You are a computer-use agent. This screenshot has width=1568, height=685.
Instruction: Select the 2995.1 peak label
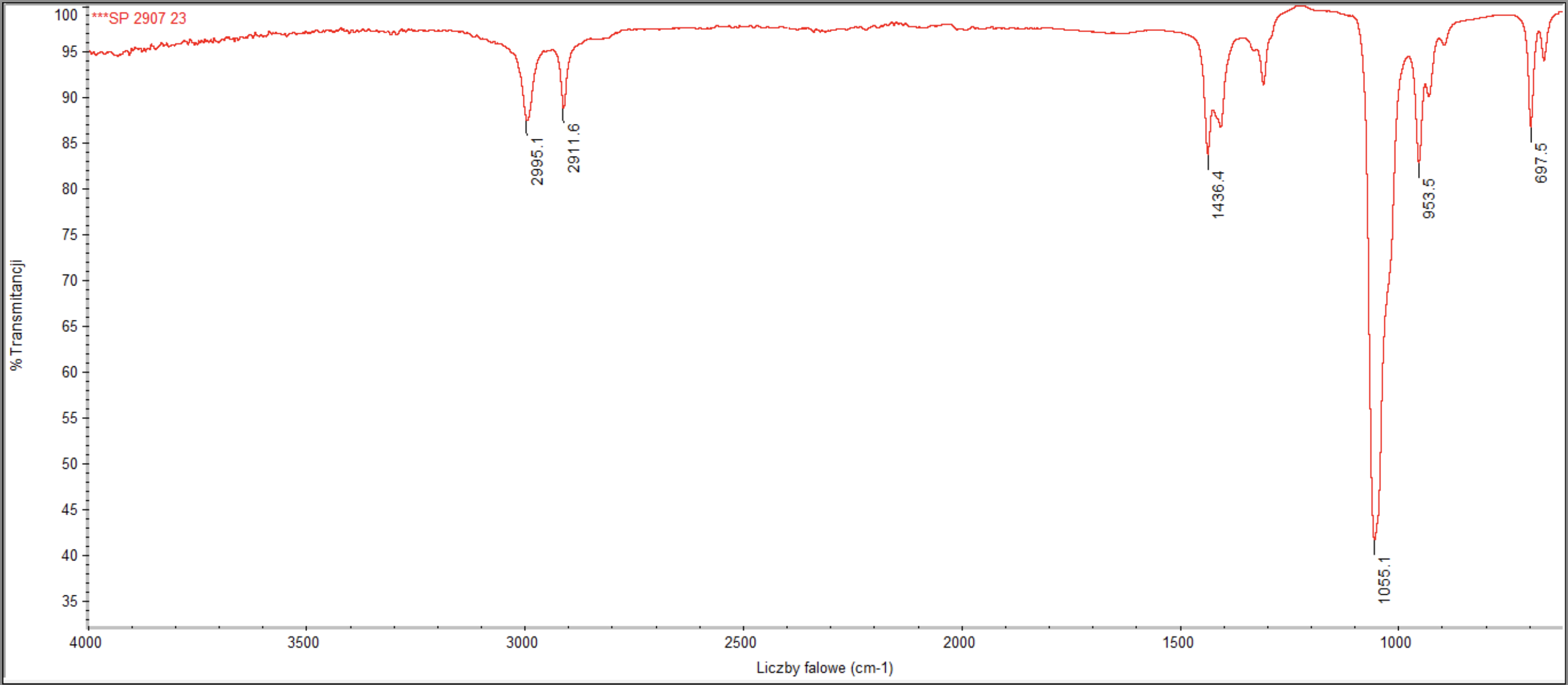pyautogui.click(x=537, y=161)
